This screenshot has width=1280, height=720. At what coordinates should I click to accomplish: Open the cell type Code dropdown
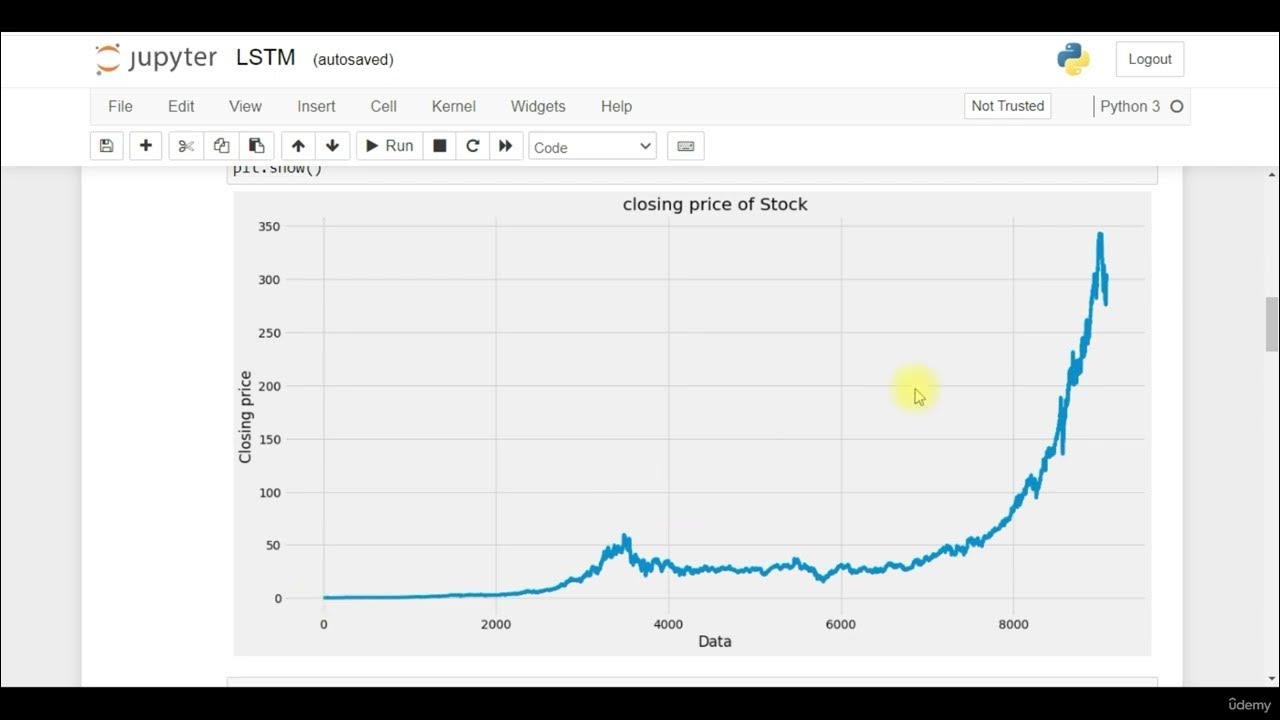coord(592,147)
